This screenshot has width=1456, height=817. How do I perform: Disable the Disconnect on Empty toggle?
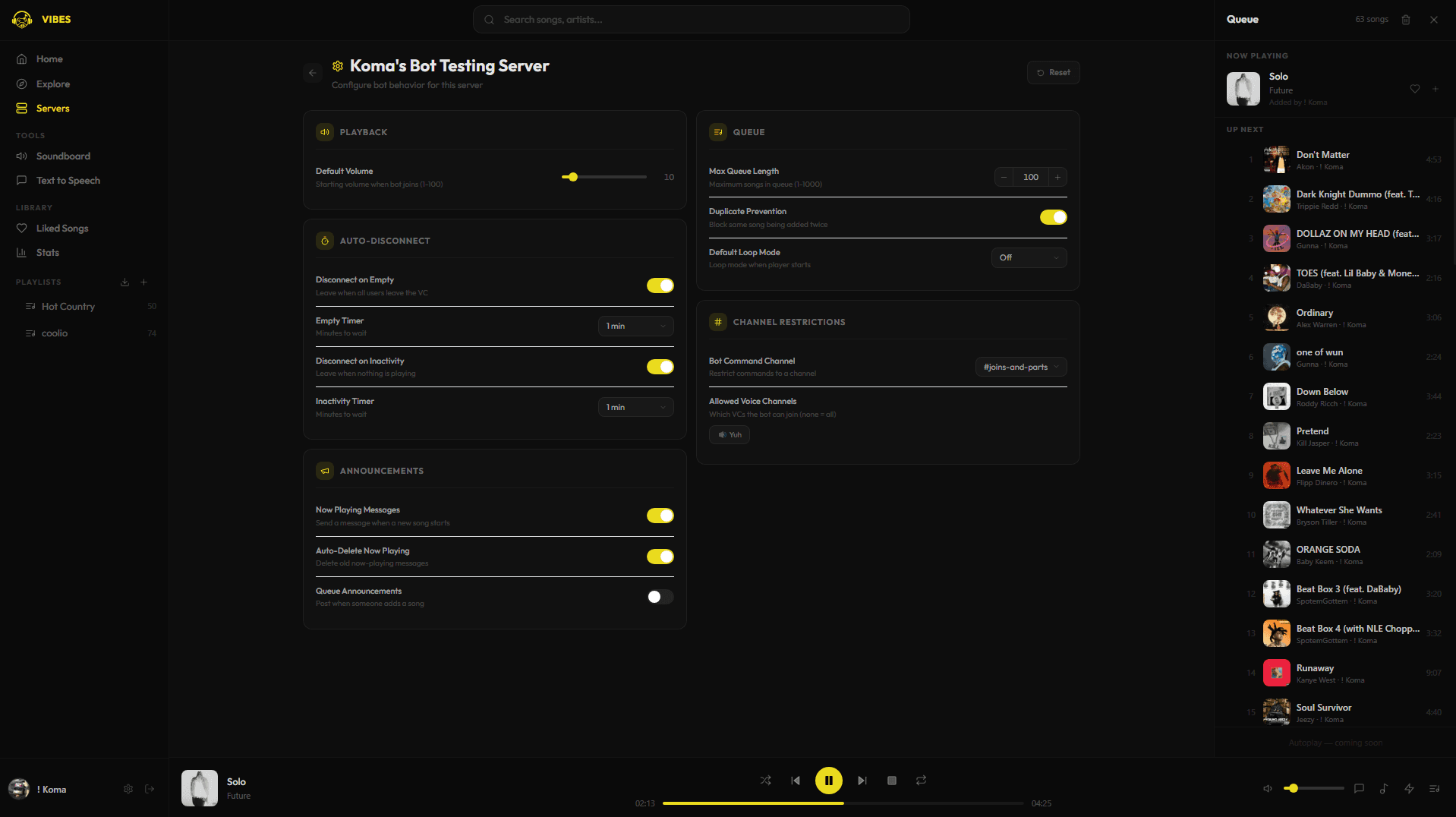point(660,285)
